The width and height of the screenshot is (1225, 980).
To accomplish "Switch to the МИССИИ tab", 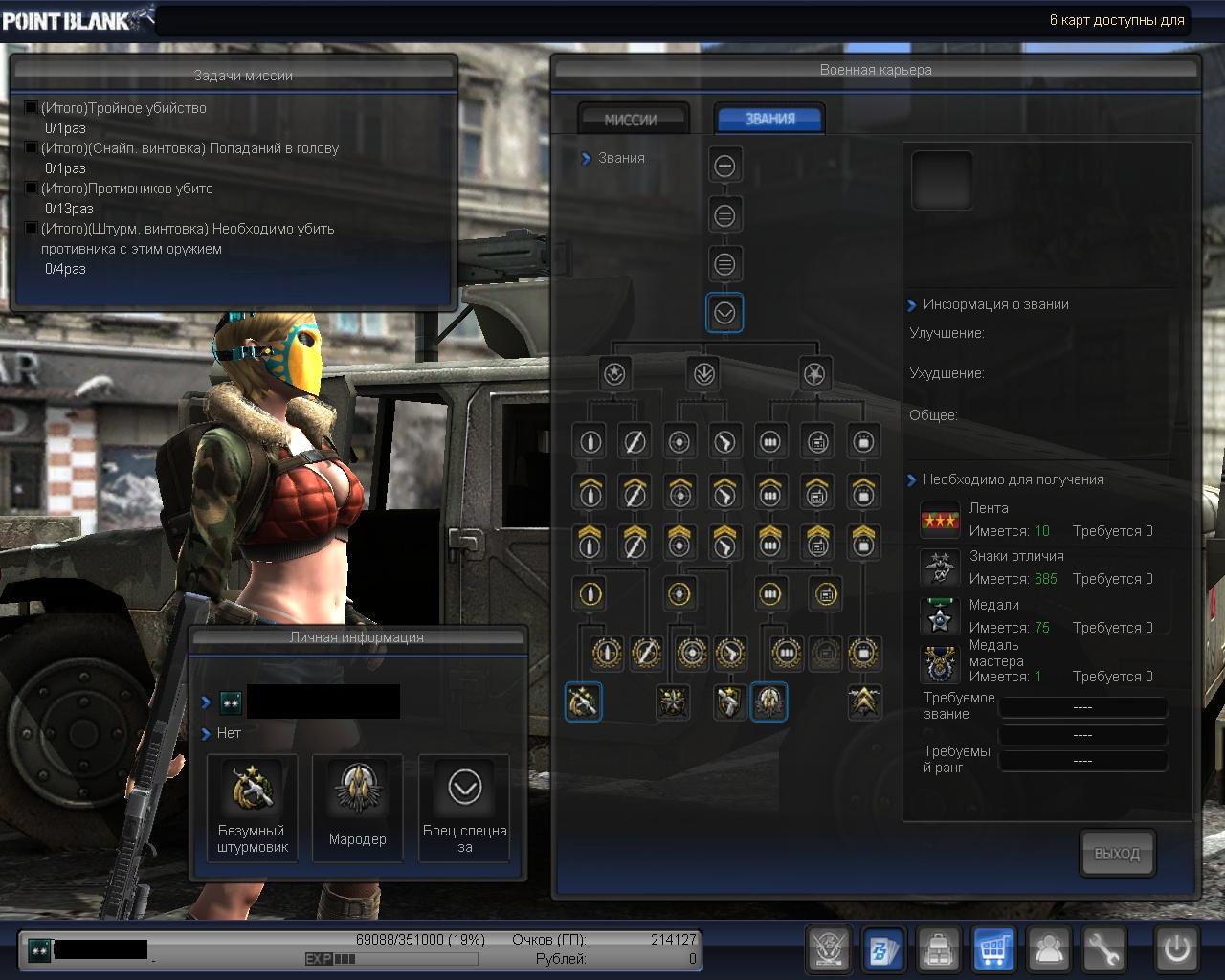I will (x=632, y=120).
